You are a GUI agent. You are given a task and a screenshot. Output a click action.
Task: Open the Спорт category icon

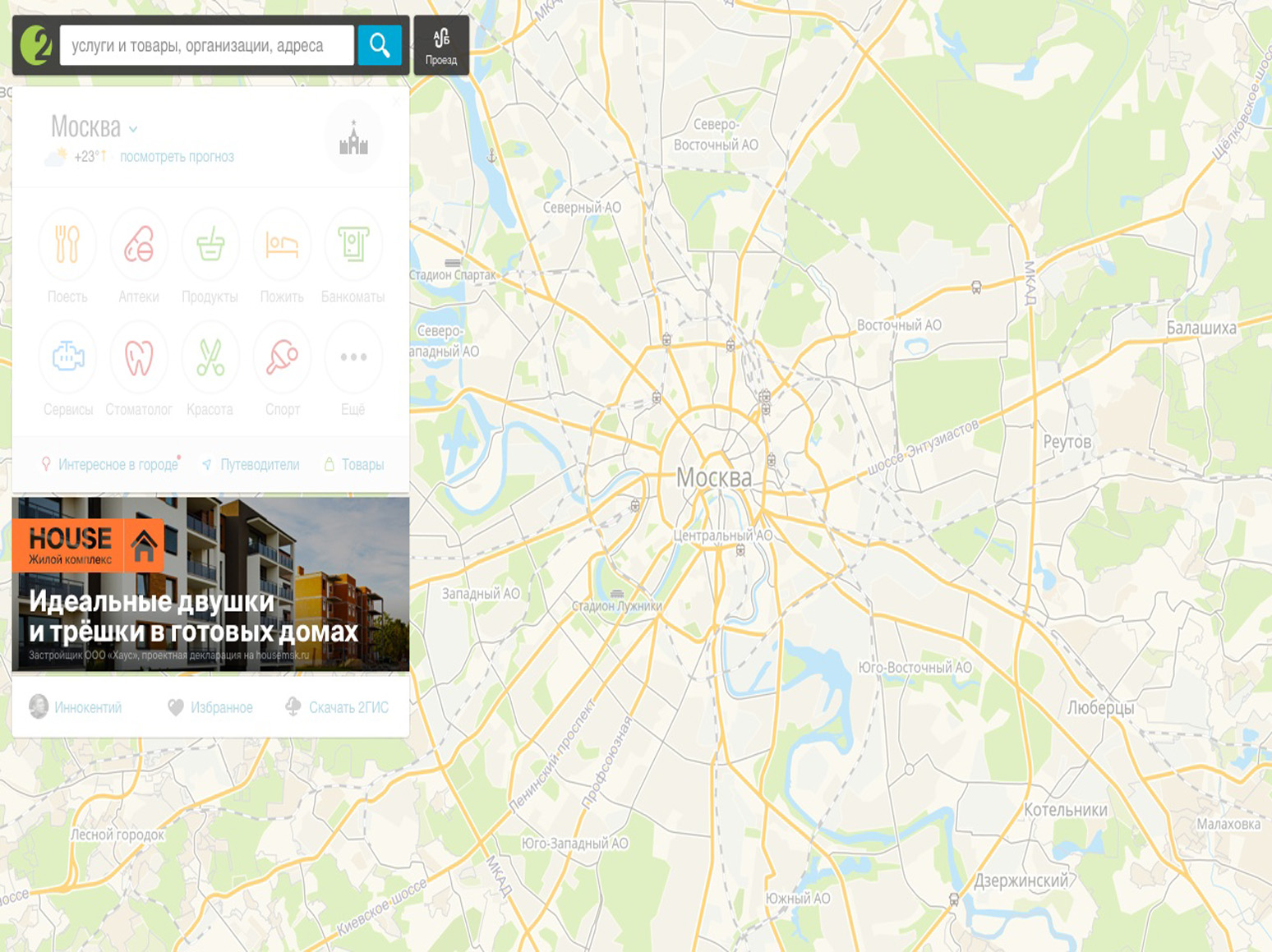(282, 357)
